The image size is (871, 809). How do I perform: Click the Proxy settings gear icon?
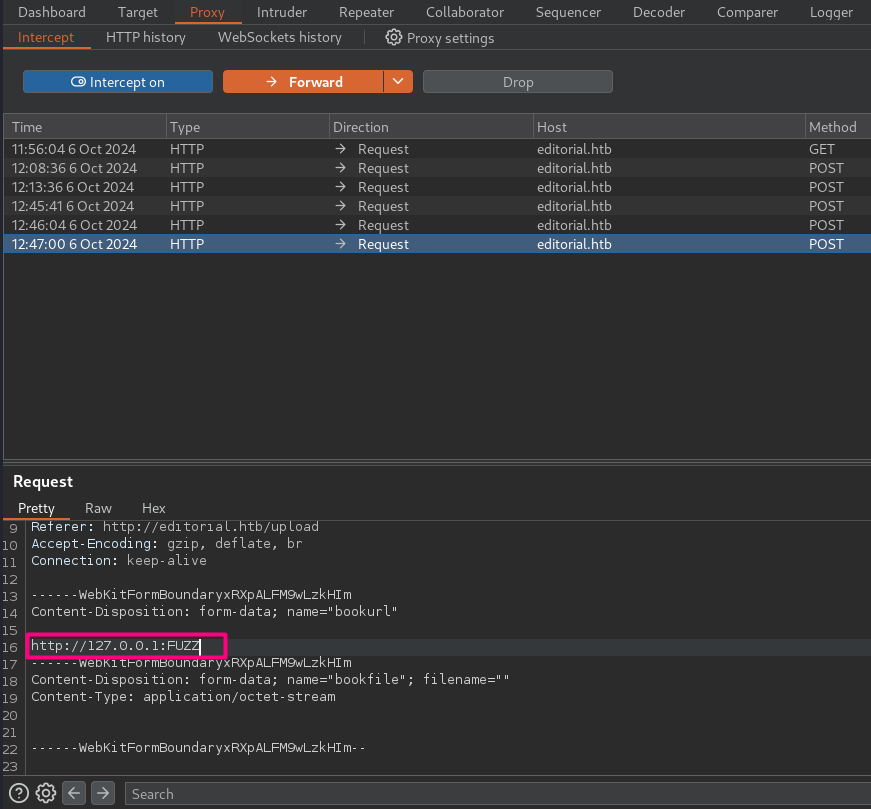pos(393,37)
